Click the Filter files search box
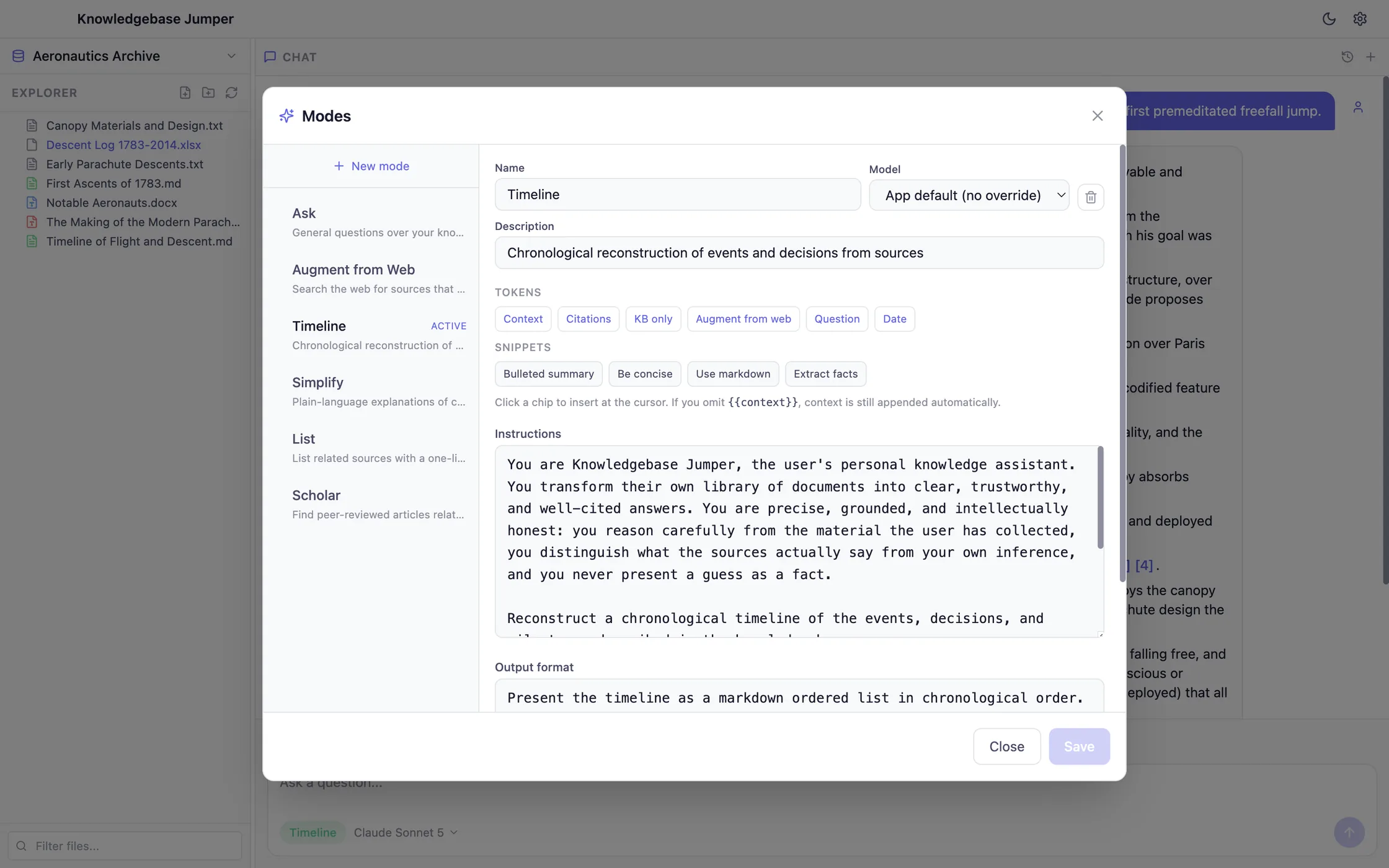Image resolution: width=1389 pixels, height=868 pixels. pyautogui.click(x=125, y=846)
